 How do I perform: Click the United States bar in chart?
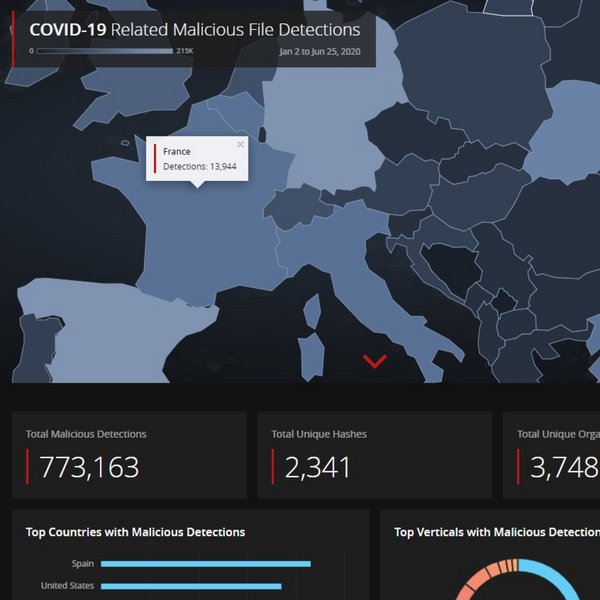pyautogui.click(x=191, y=586)
